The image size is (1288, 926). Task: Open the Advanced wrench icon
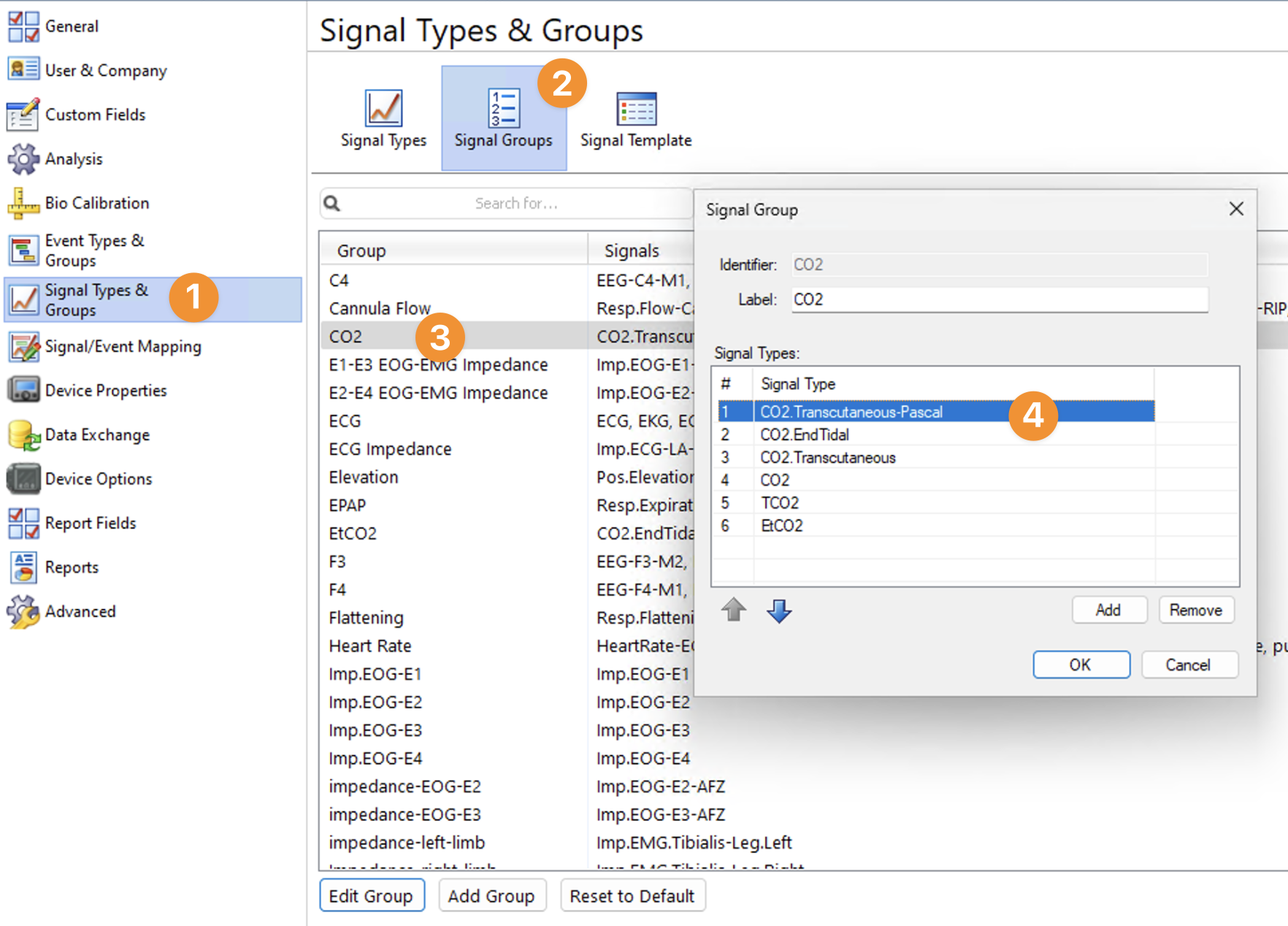23,611
